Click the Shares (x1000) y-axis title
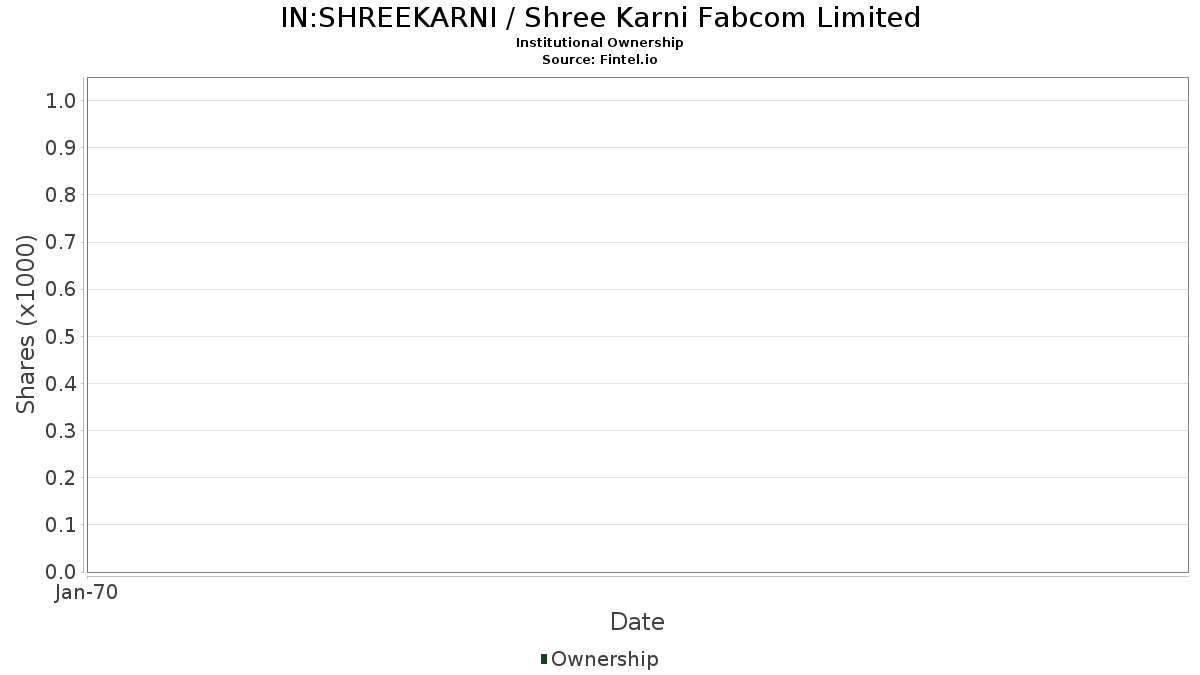Screen dimensions: 1200x675 [27, 324]
